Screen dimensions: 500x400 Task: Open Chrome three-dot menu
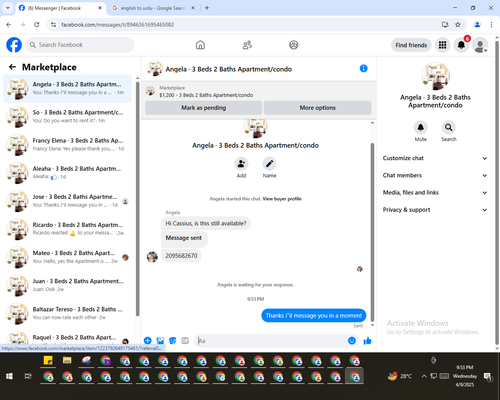(x=491, y=24)
